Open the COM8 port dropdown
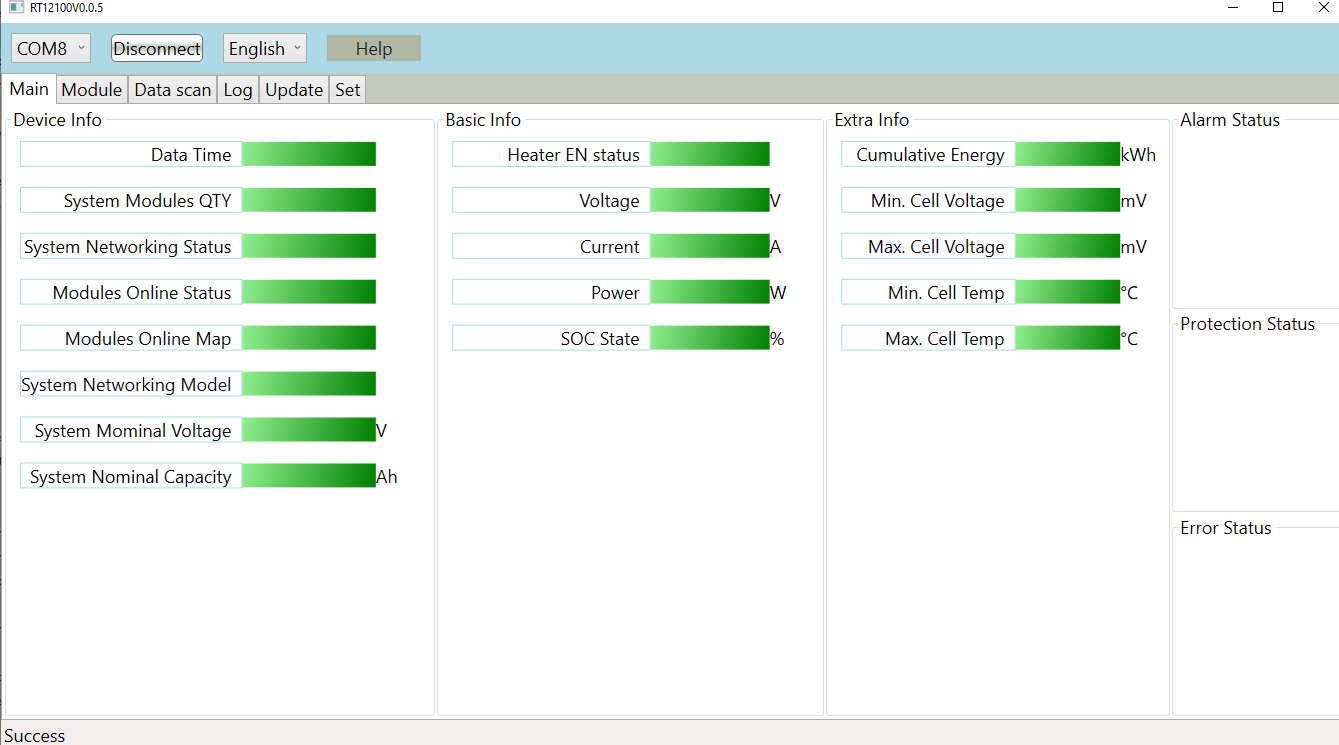Screen dimensions: 1339x745 [x=51, y=48]
